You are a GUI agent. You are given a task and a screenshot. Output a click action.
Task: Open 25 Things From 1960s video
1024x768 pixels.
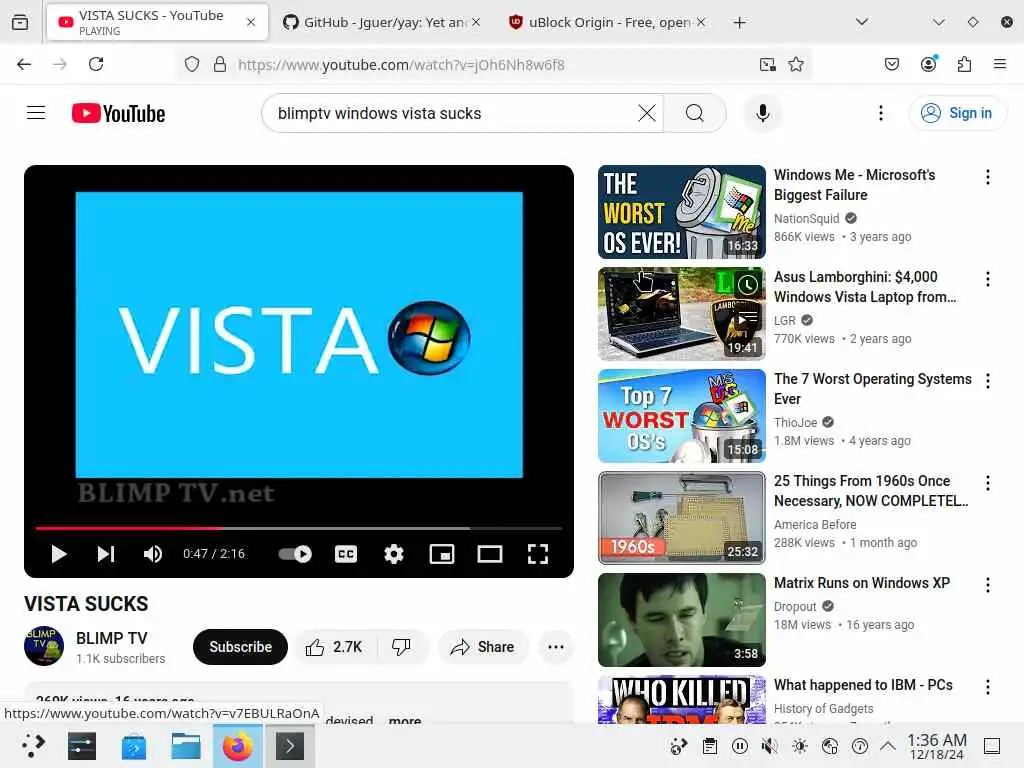tap(681, 518)
